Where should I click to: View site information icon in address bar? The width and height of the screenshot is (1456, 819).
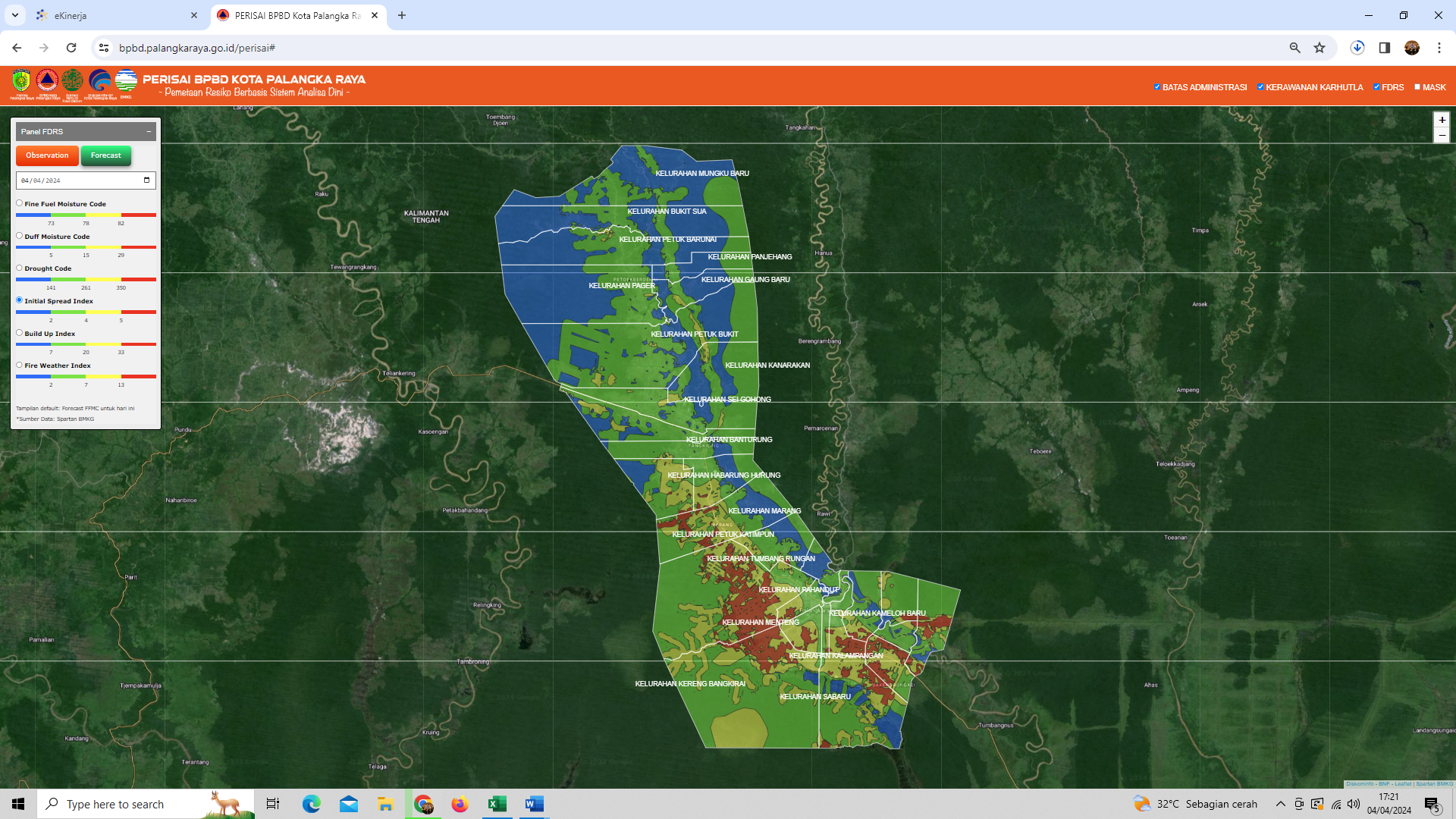104,48
